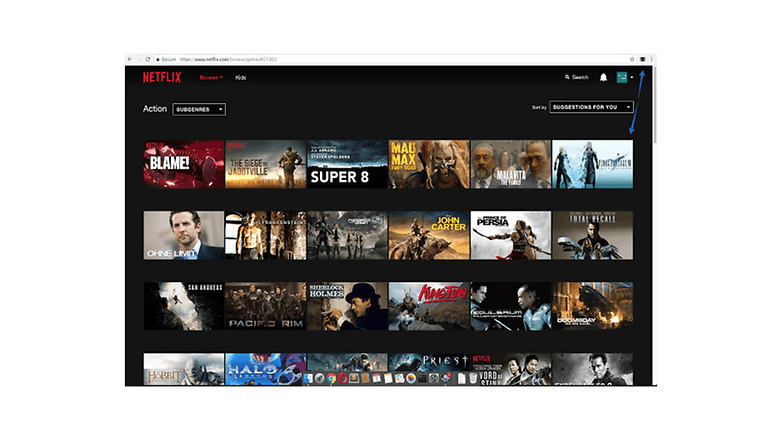Open the soldiers movie next to John Carter

tap(347, 235)
